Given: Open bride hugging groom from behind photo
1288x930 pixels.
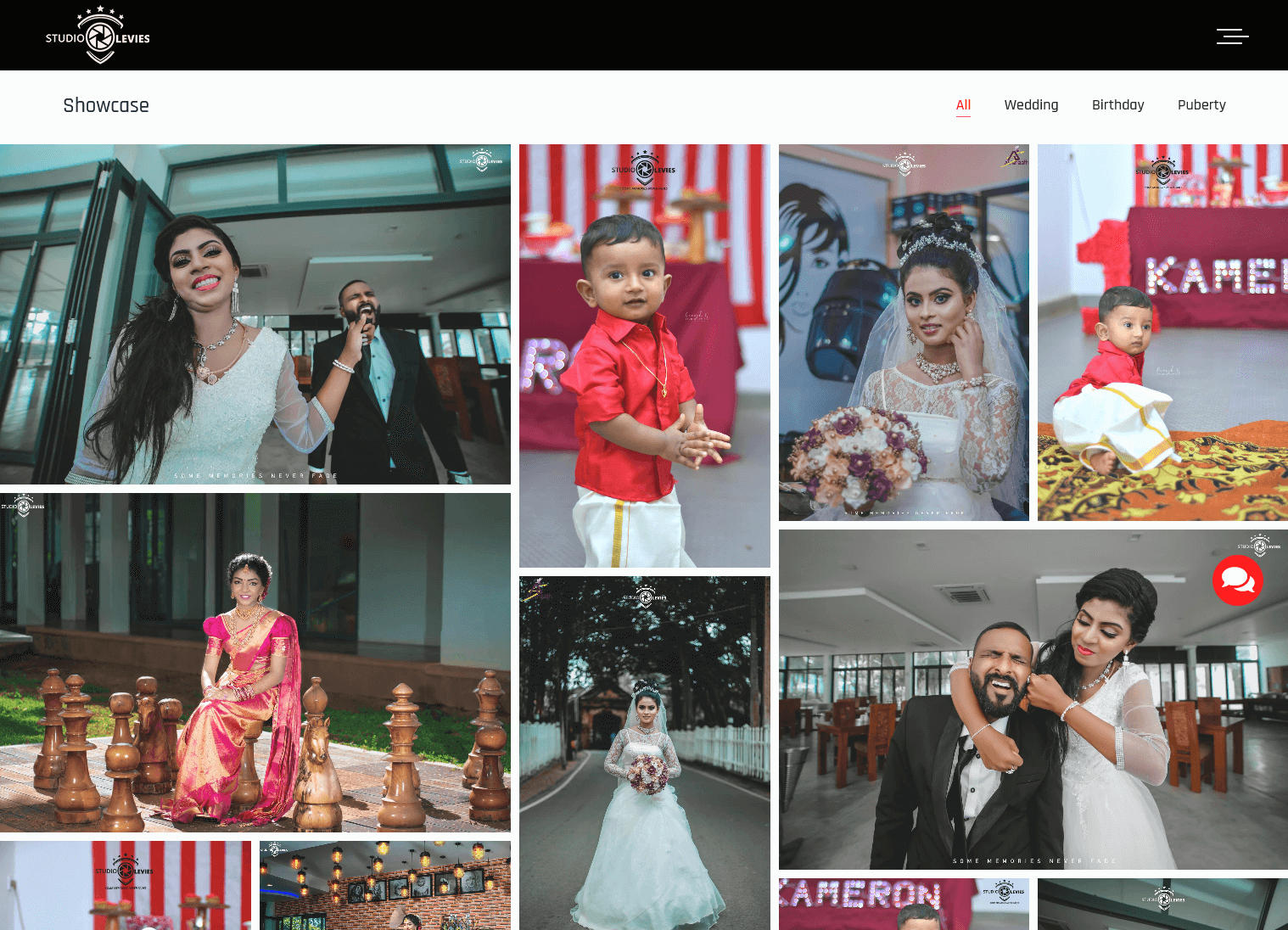Looking at the screenshot, I should [1033, 699].
